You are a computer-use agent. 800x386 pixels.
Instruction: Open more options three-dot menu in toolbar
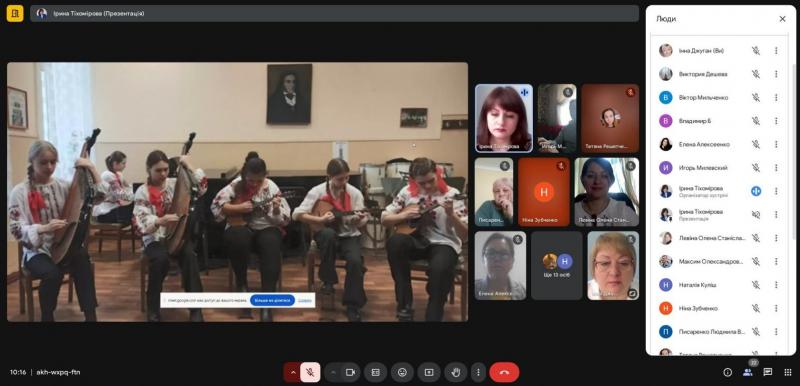point(478,372)
